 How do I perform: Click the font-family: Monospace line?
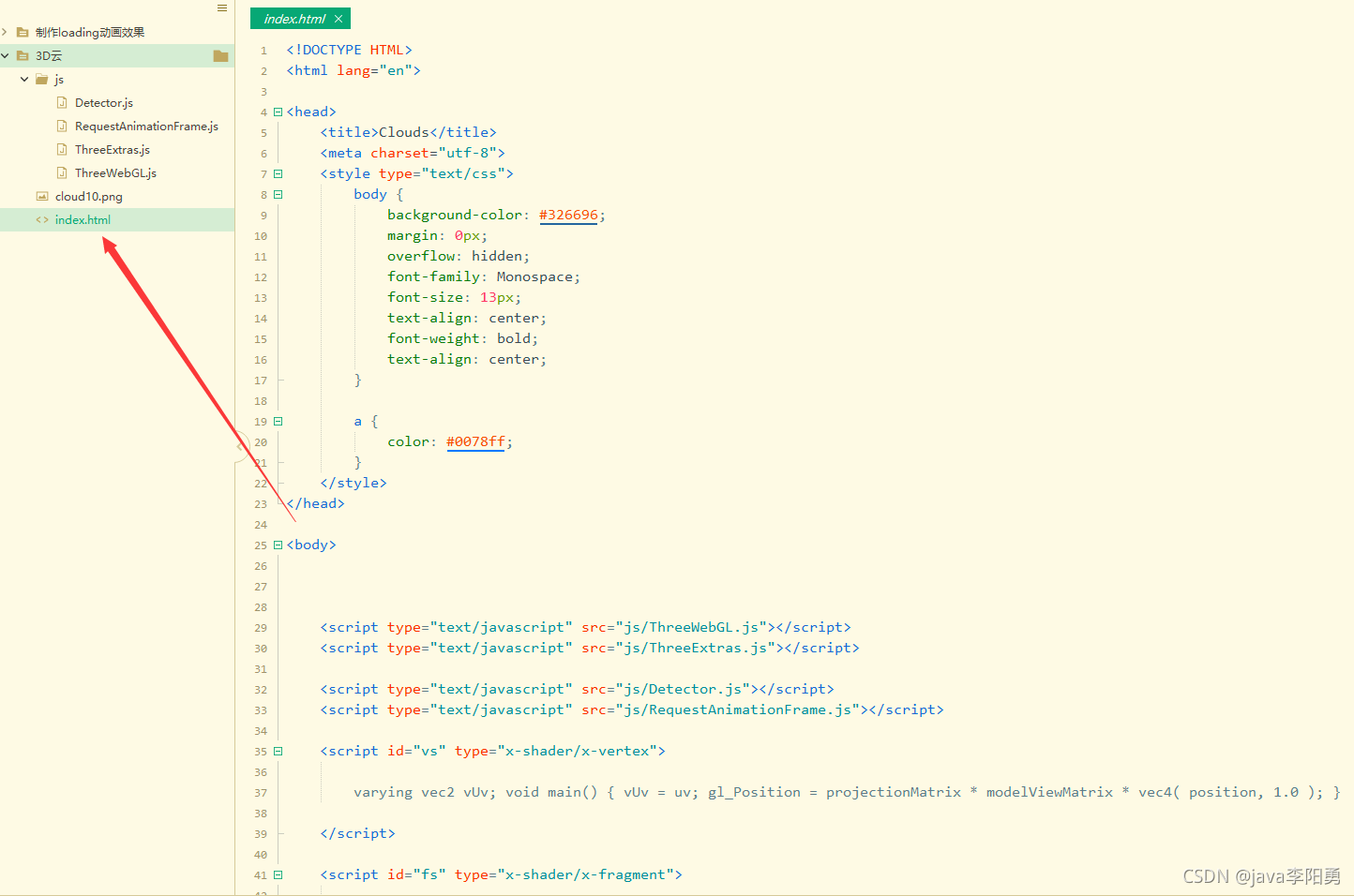pyautogui.click(x=484, y=276)
